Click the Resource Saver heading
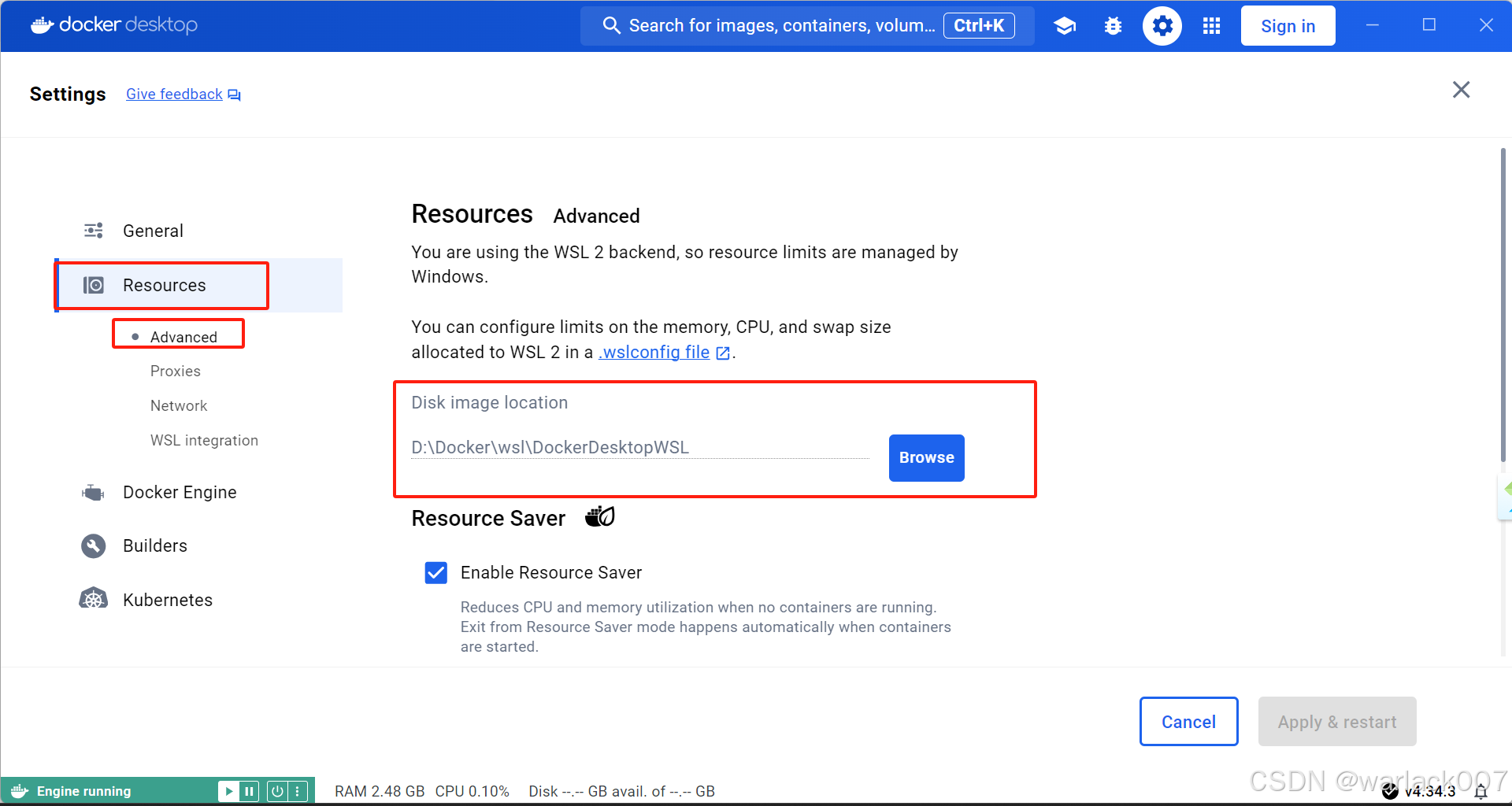Viewport: 1512px width, 806px height. tap(488, 518)
